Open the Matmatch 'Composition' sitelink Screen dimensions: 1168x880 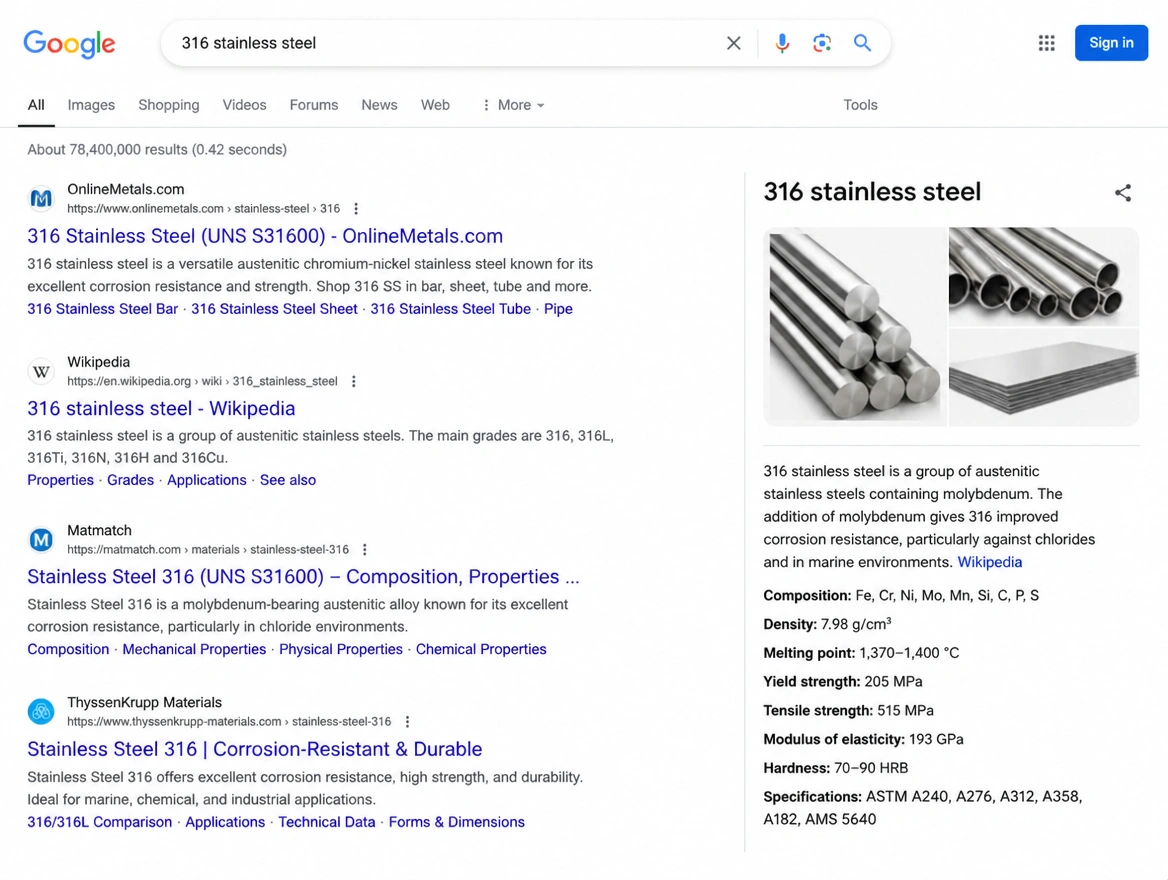pyautogui.click(x=68, y=649)
